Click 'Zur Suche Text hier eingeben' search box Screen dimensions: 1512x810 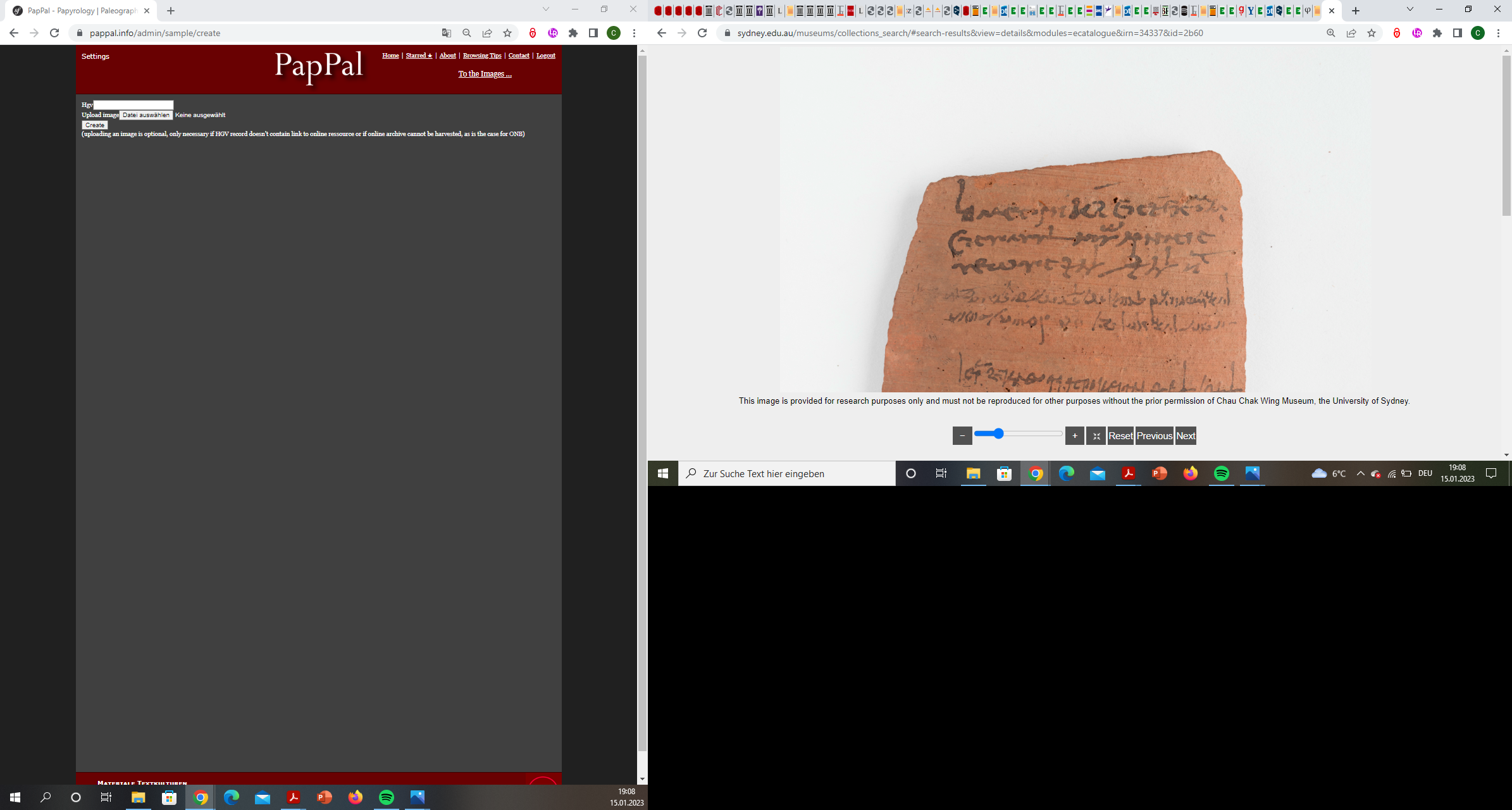(x=787, y=473)
